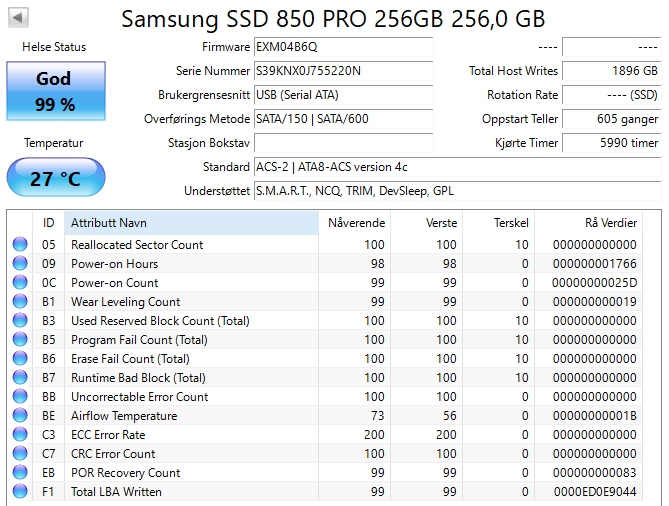This screenshot has height=506, width=669.
Task: Click status orb for Airflow Temperature
Action: [20, 416]
